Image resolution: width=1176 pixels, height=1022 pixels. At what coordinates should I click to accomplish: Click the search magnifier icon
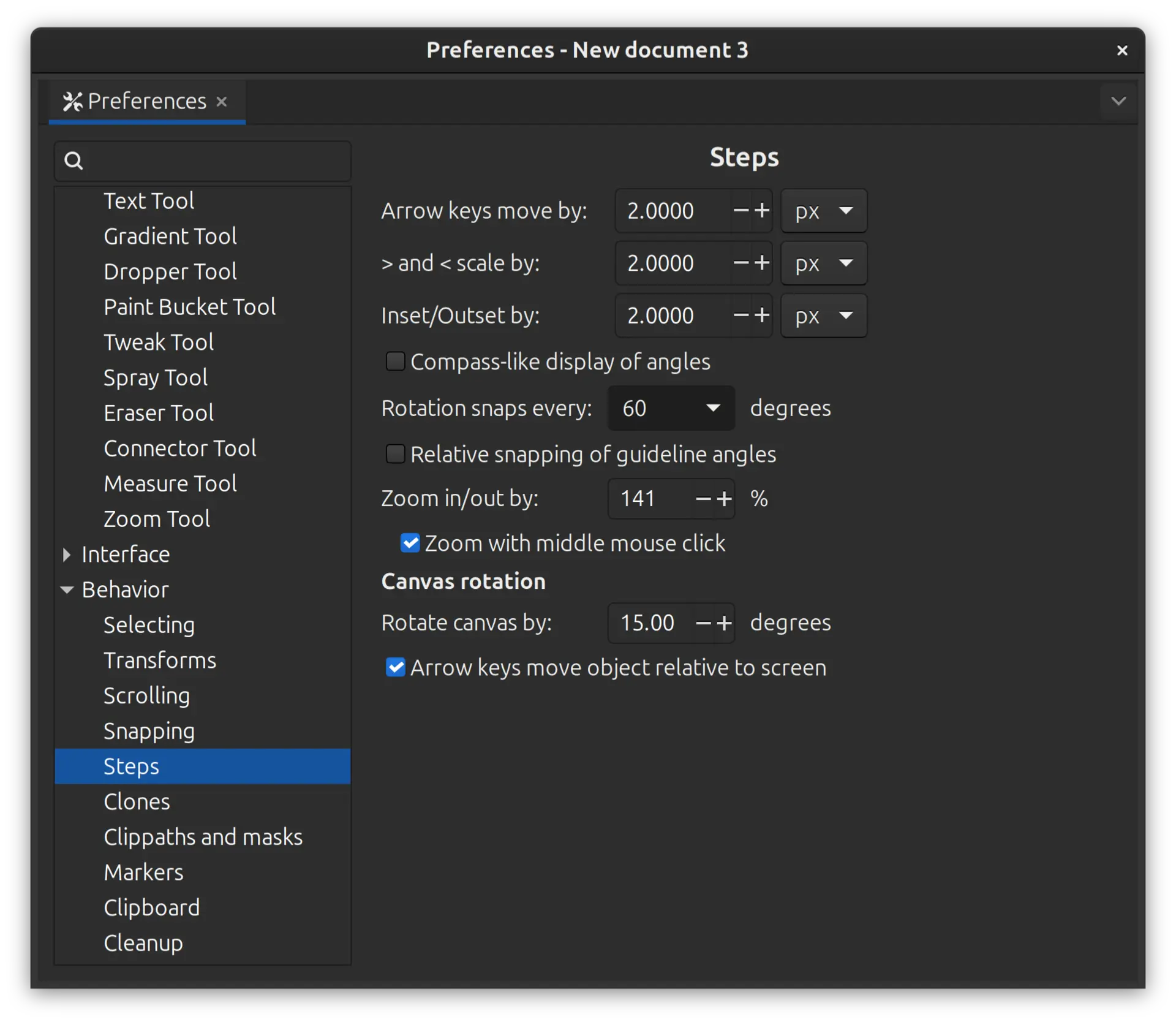tap(73, 161)
